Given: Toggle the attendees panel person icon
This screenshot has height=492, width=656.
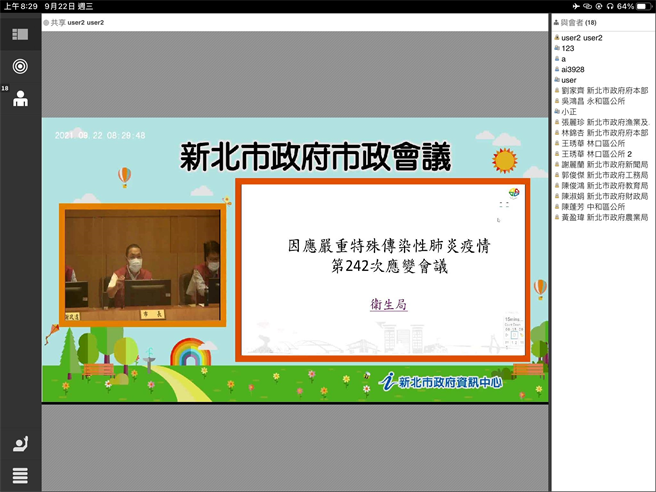Looking at the screenshot, I should coord(20,98).
